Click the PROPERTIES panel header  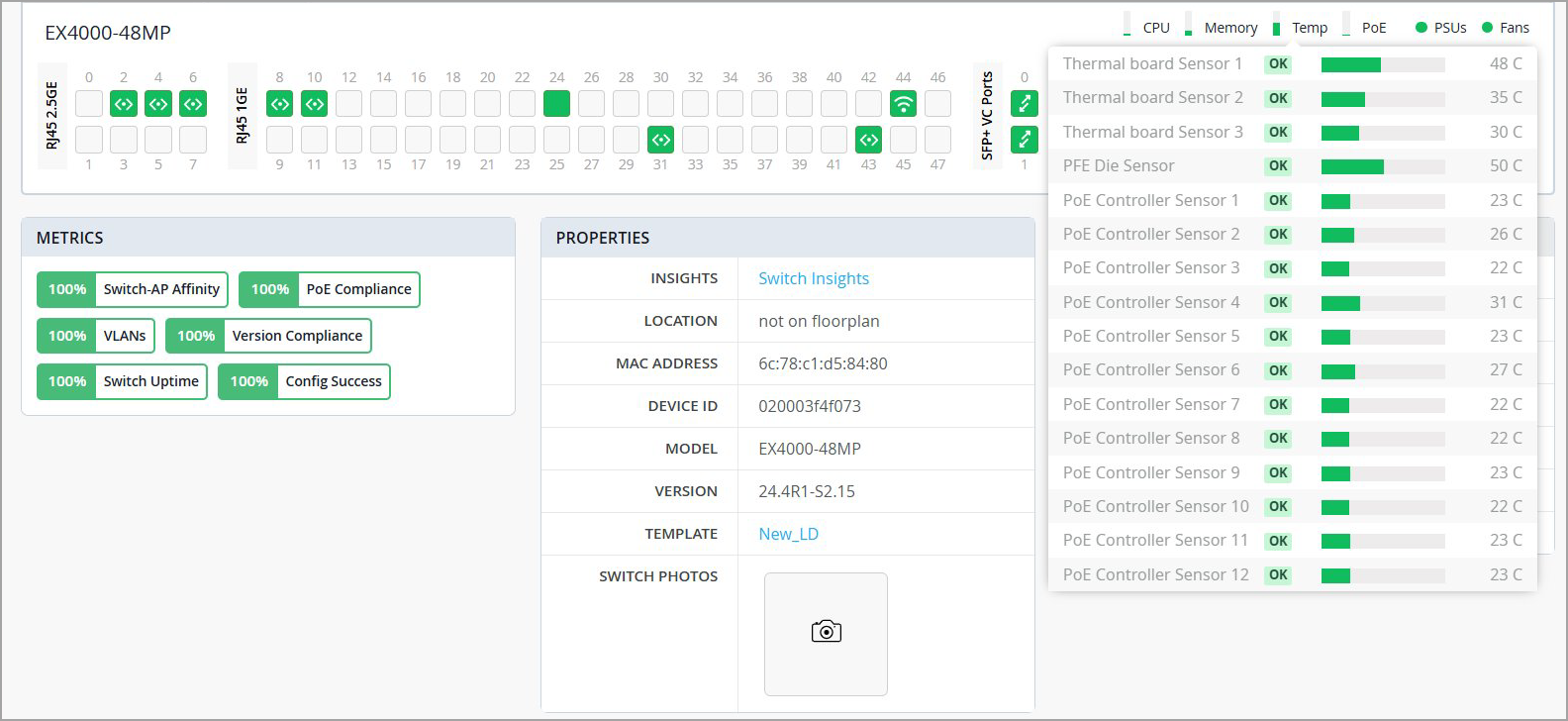pos(788,238)
